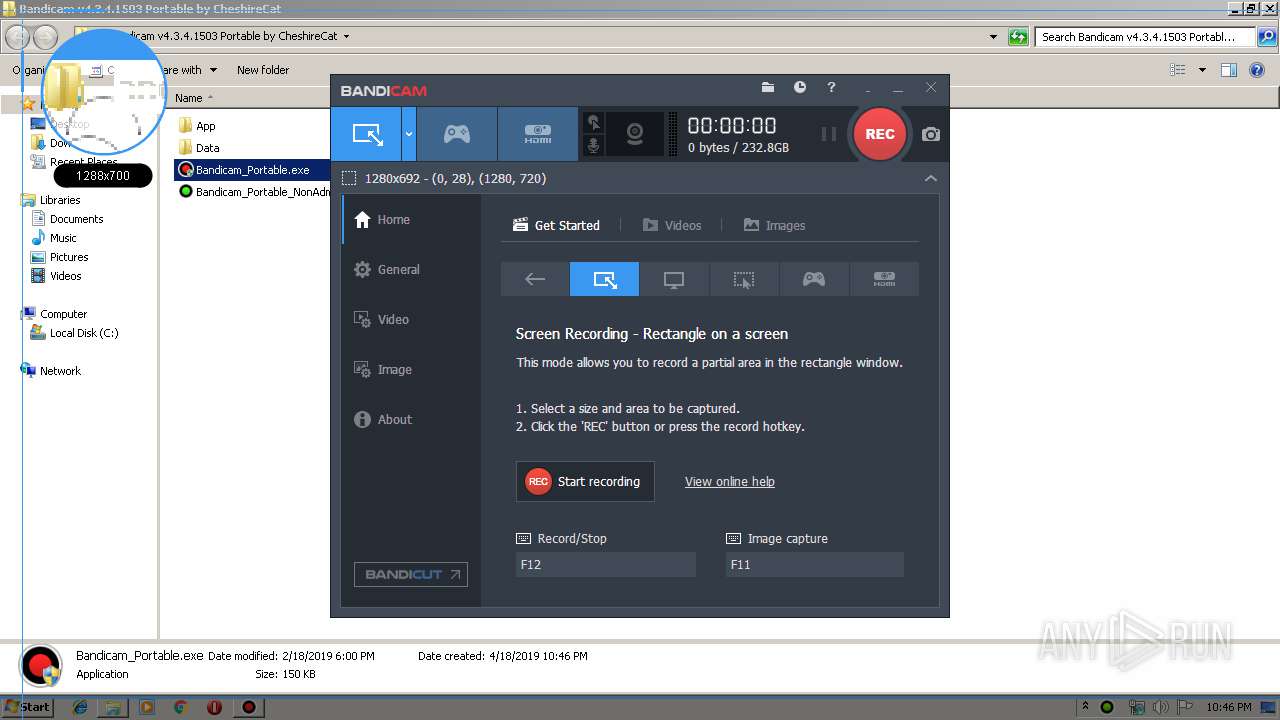Viewport: 1280px width, 720px height.
Task: Sort files by Name column header
Action: [x=189, y=98]
